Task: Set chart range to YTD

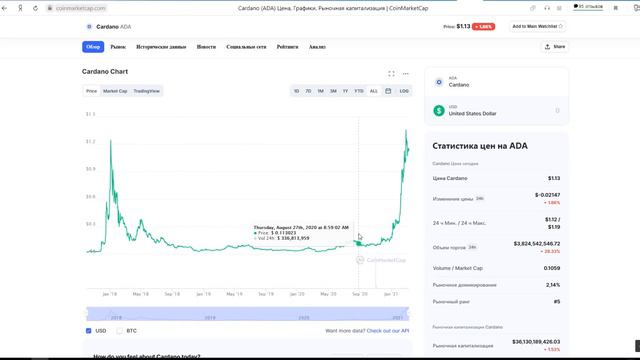Action: 359,91
